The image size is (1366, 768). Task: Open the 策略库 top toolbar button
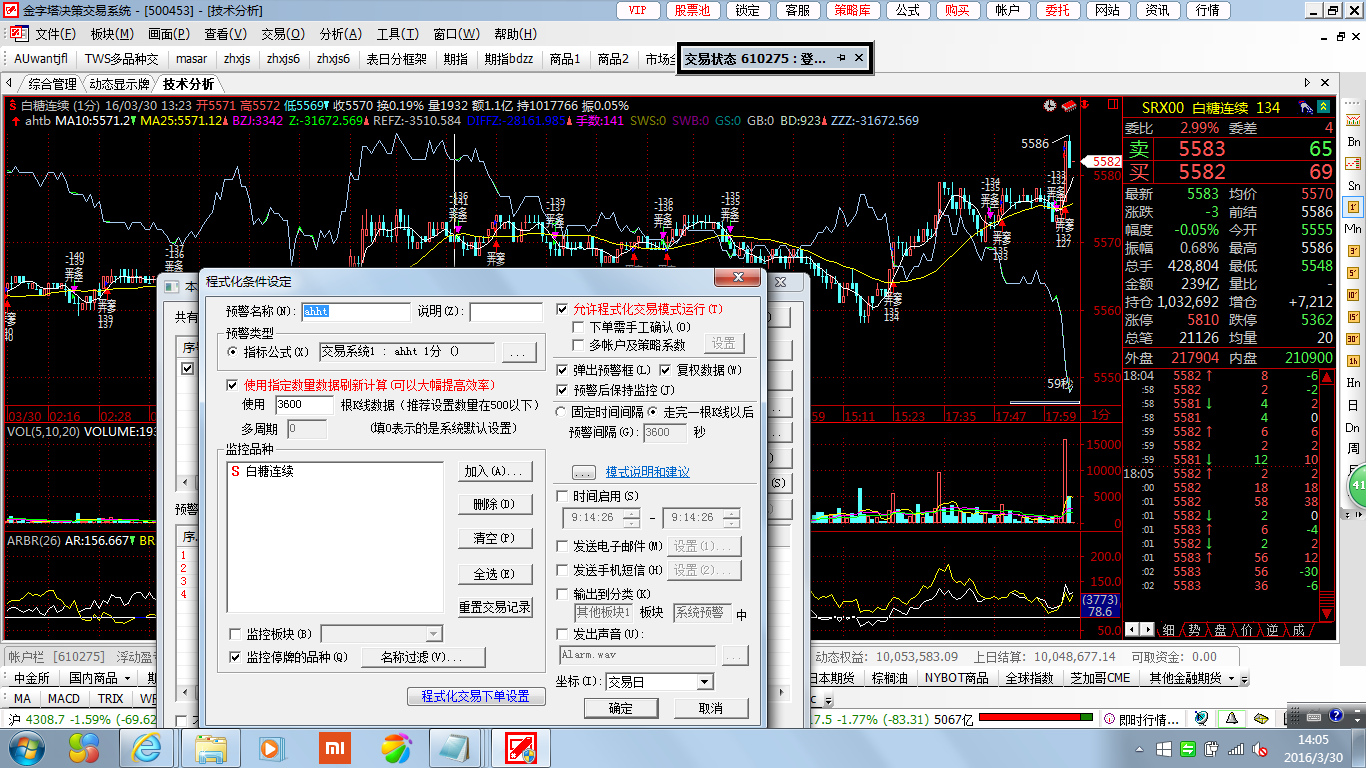[853, 10]
